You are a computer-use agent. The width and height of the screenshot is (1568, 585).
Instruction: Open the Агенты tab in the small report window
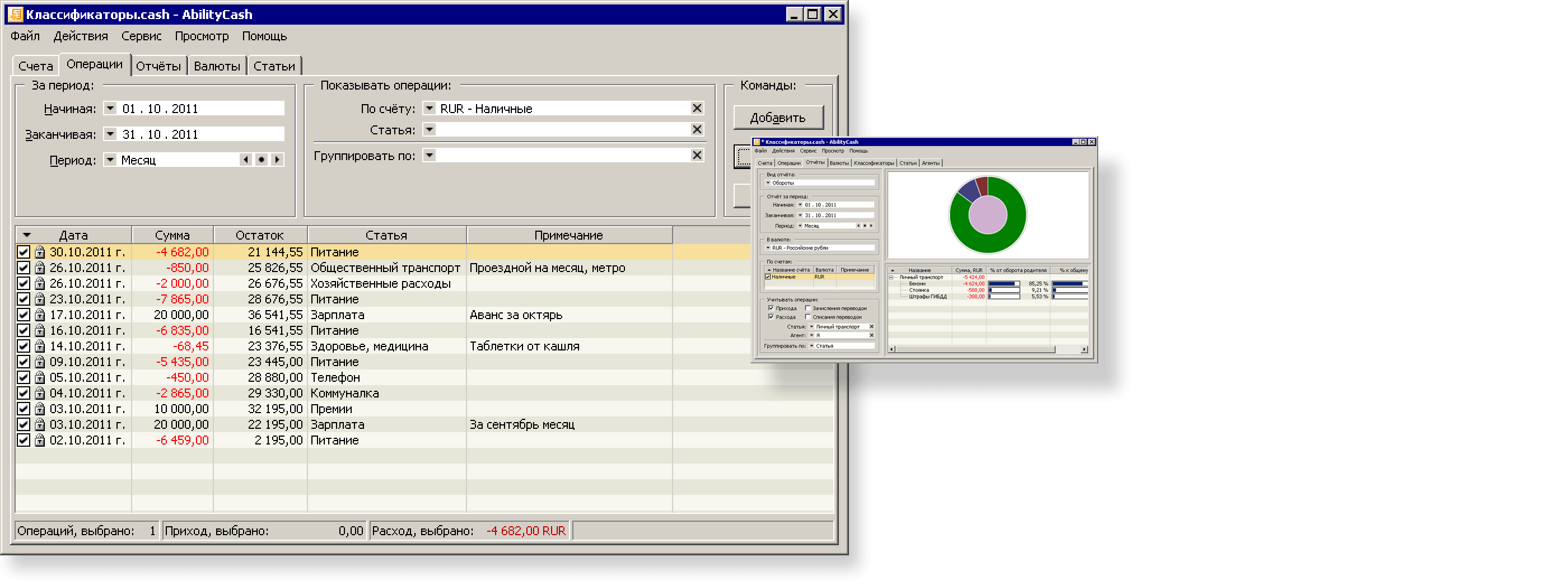[x=930, y=163]
